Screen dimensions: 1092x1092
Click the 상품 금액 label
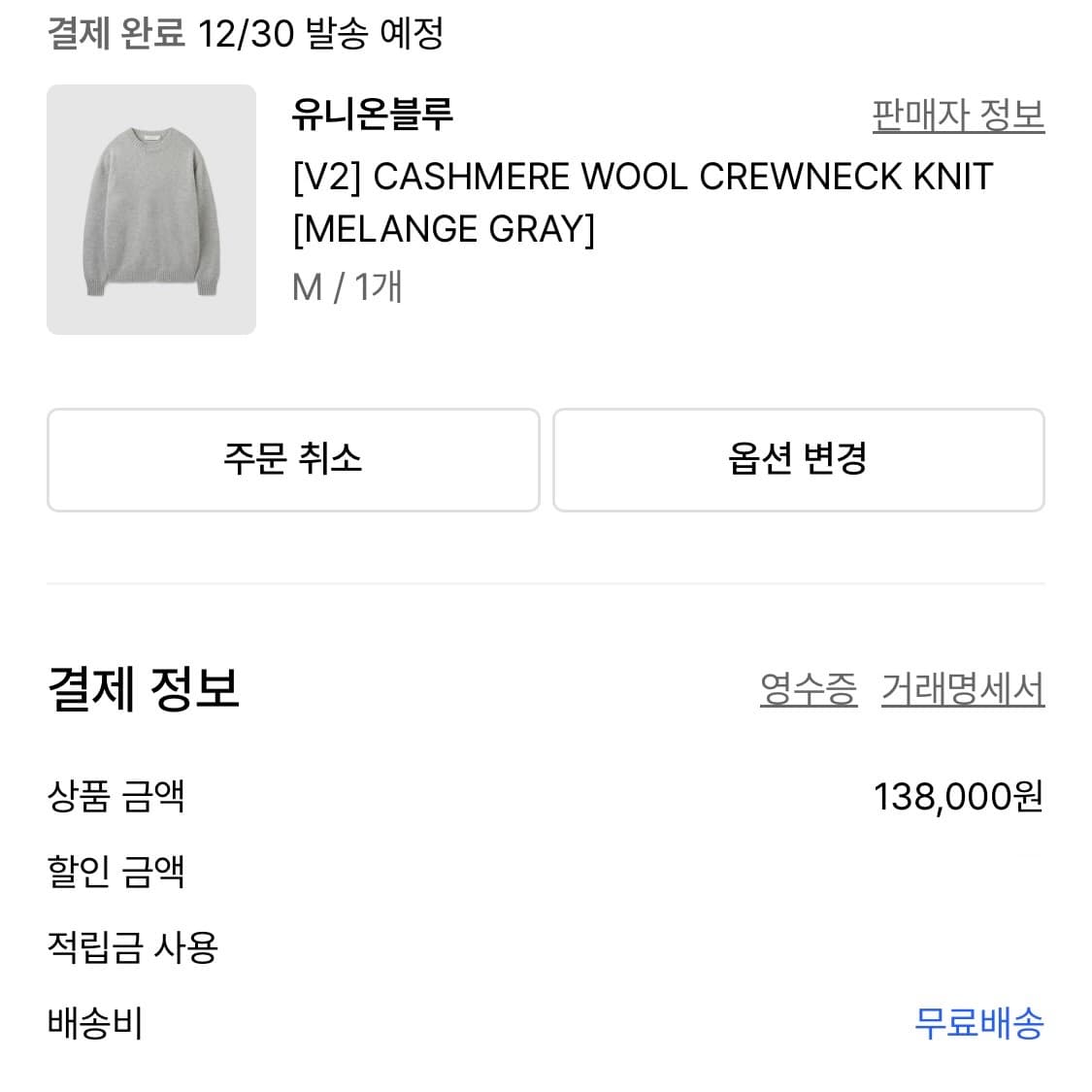point(116,797)
